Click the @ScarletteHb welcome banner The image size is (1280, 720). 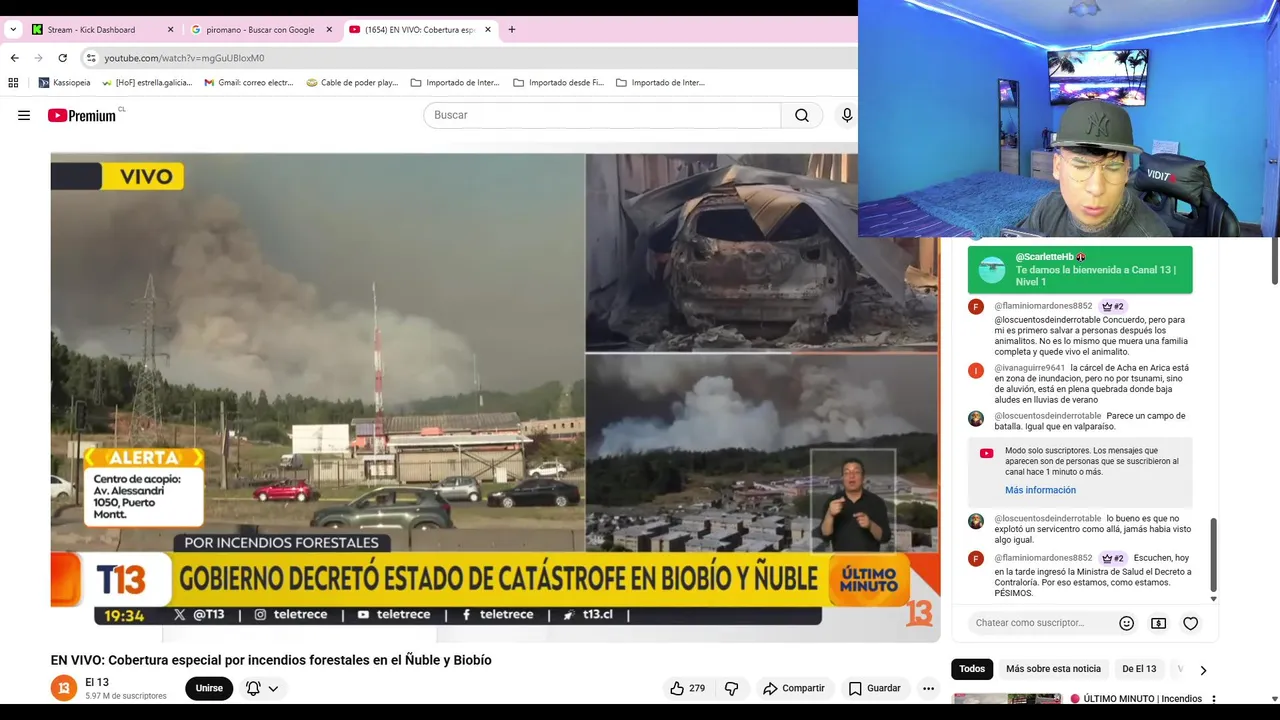pos(1080,270)
